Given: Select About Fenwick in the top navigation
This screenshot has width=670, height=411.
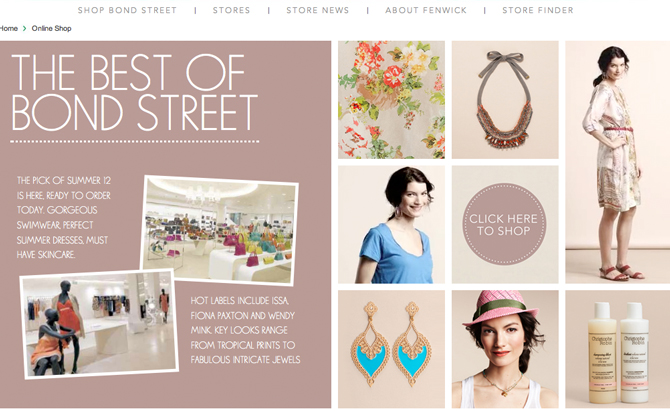Looking at the screenshot, I should click(x=426, y=10).
